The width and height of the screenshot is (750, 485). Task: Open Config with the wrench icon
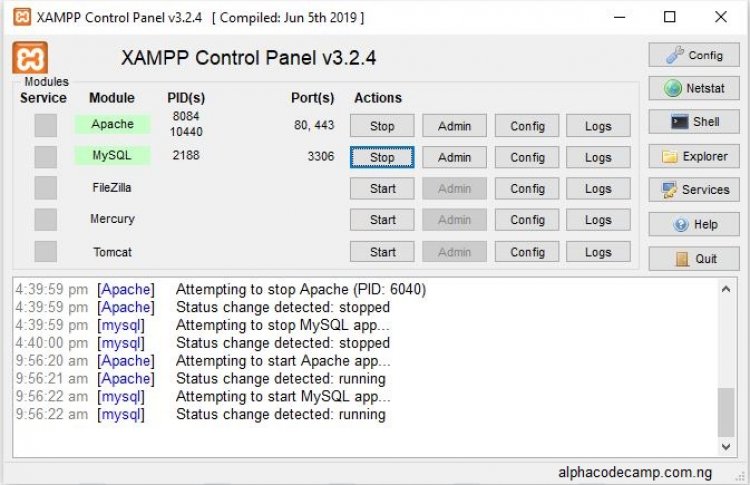[694, 55]
